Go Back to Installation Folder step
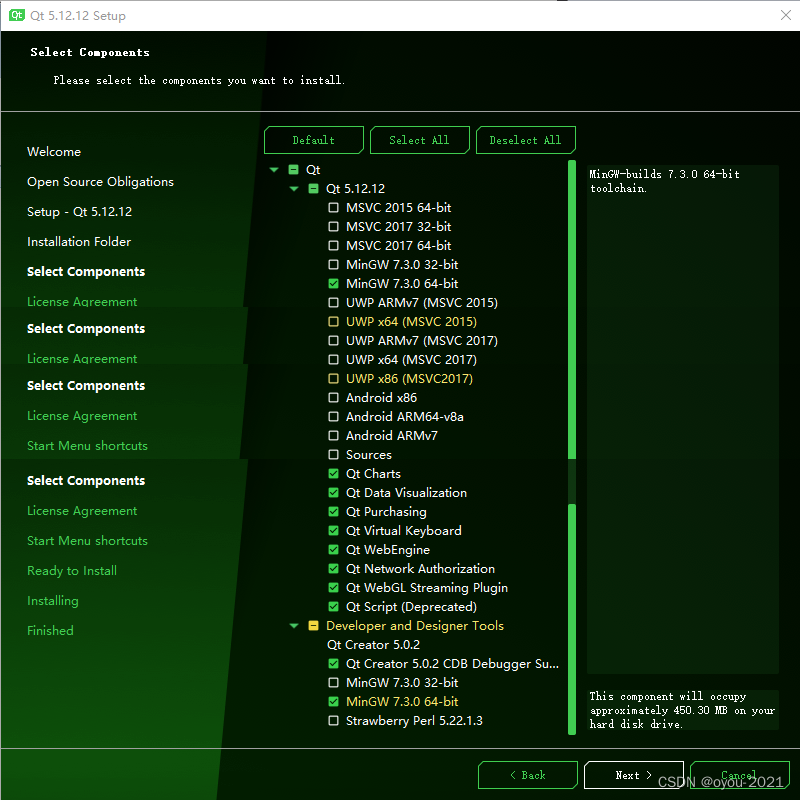The height and width of the screenshot is (800, 800). (x=528, y=775)
